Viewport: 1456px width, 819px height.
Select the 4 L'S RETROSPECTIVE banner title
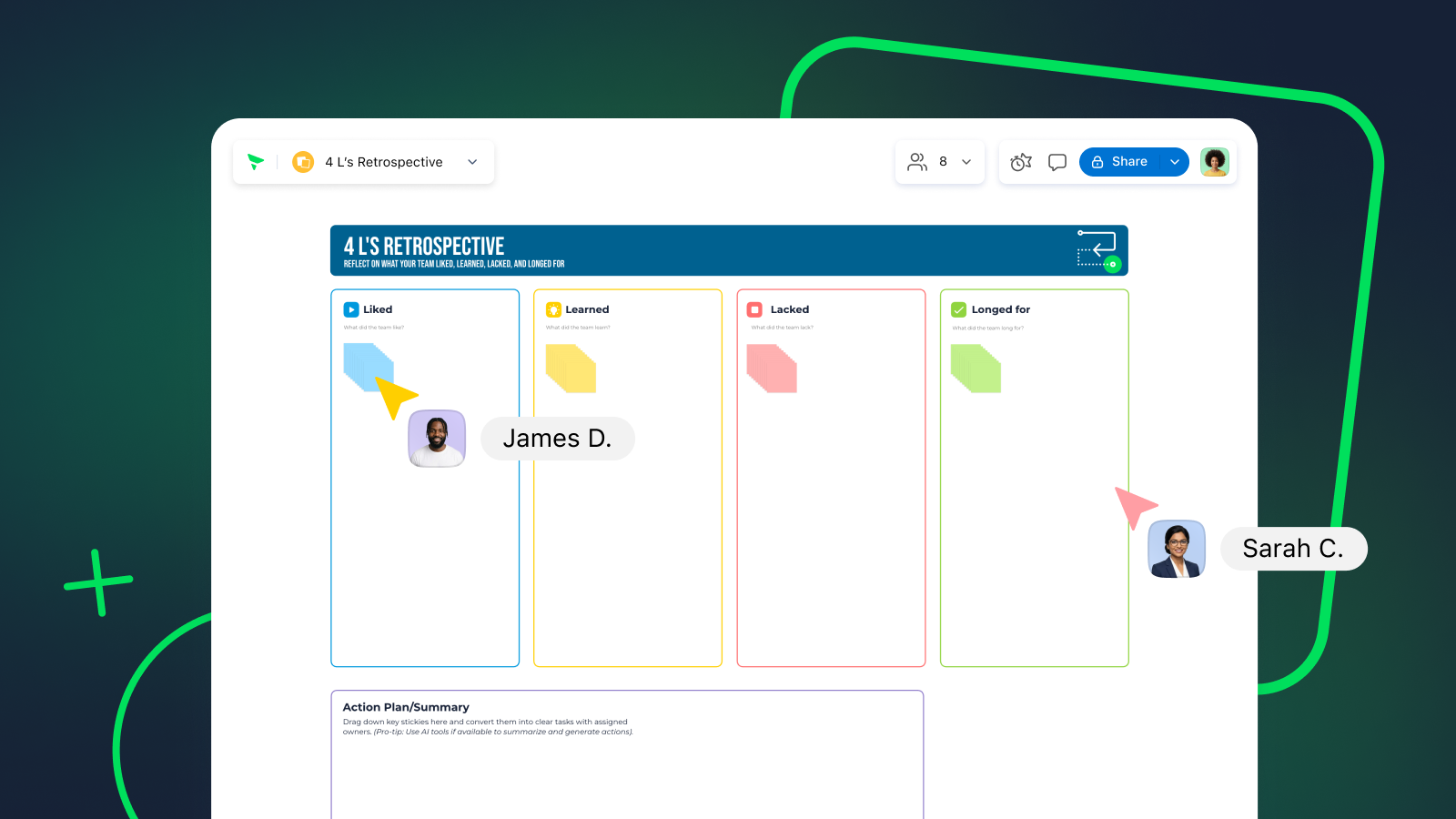coord(424,246)
